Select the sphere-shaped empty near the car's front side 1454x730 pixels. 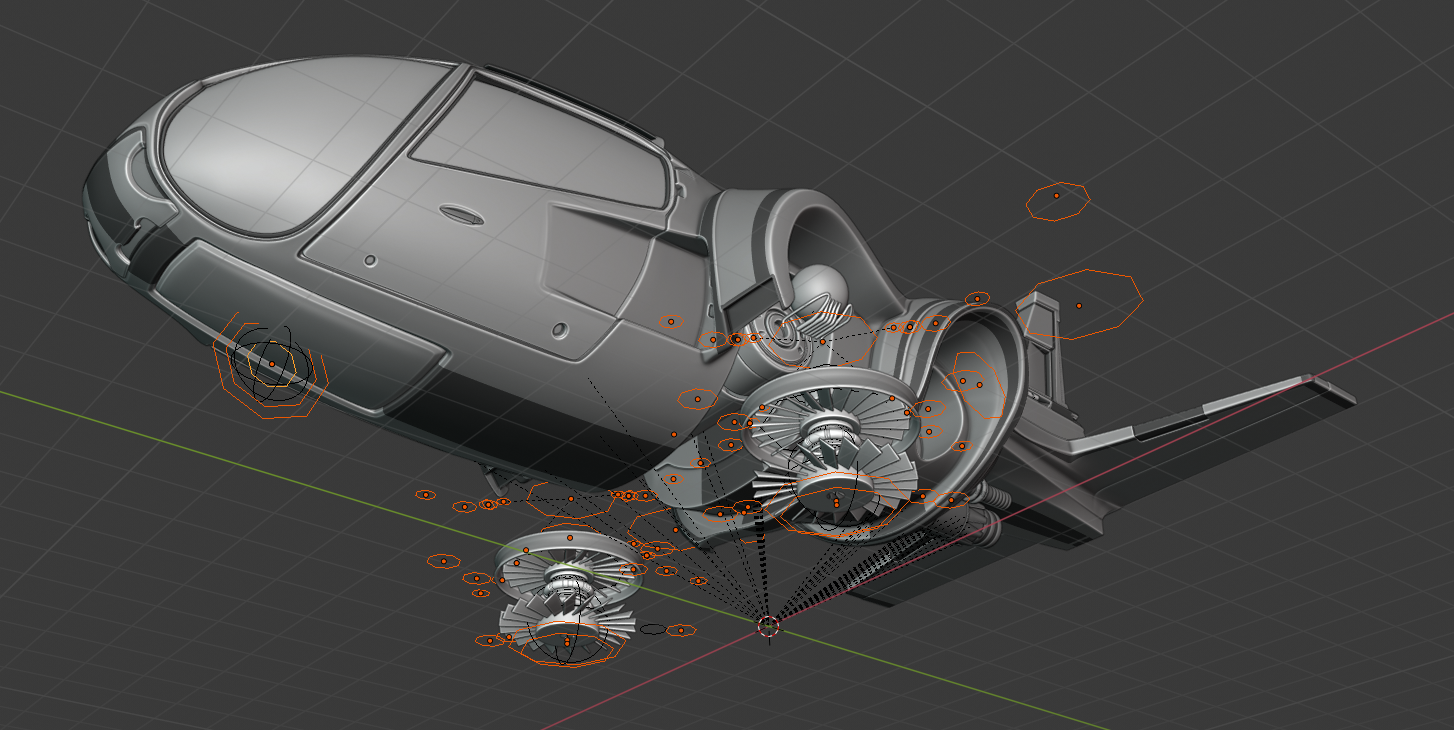(270, 366)
